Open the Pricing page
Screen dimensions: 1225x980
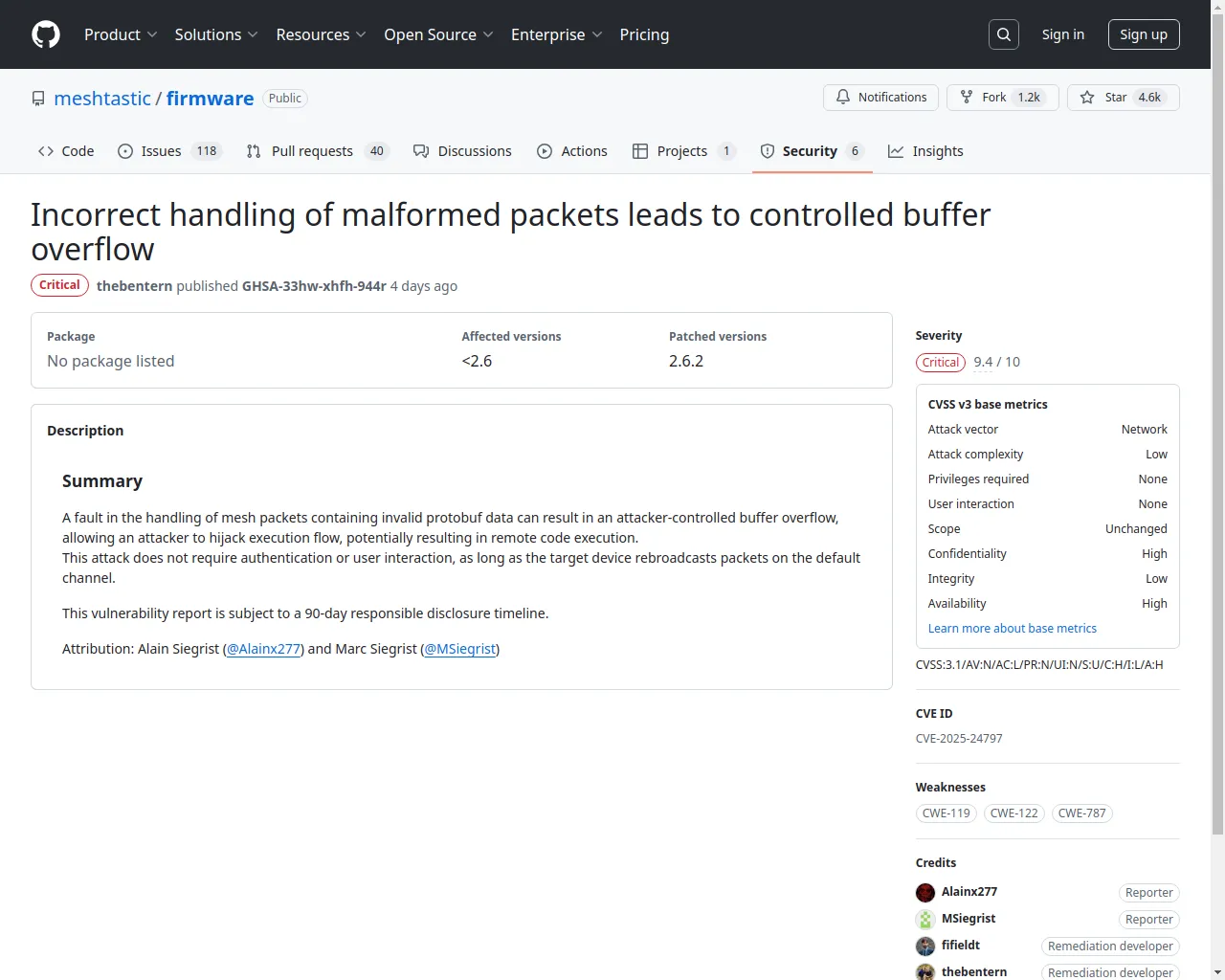[x=644, y=34]
